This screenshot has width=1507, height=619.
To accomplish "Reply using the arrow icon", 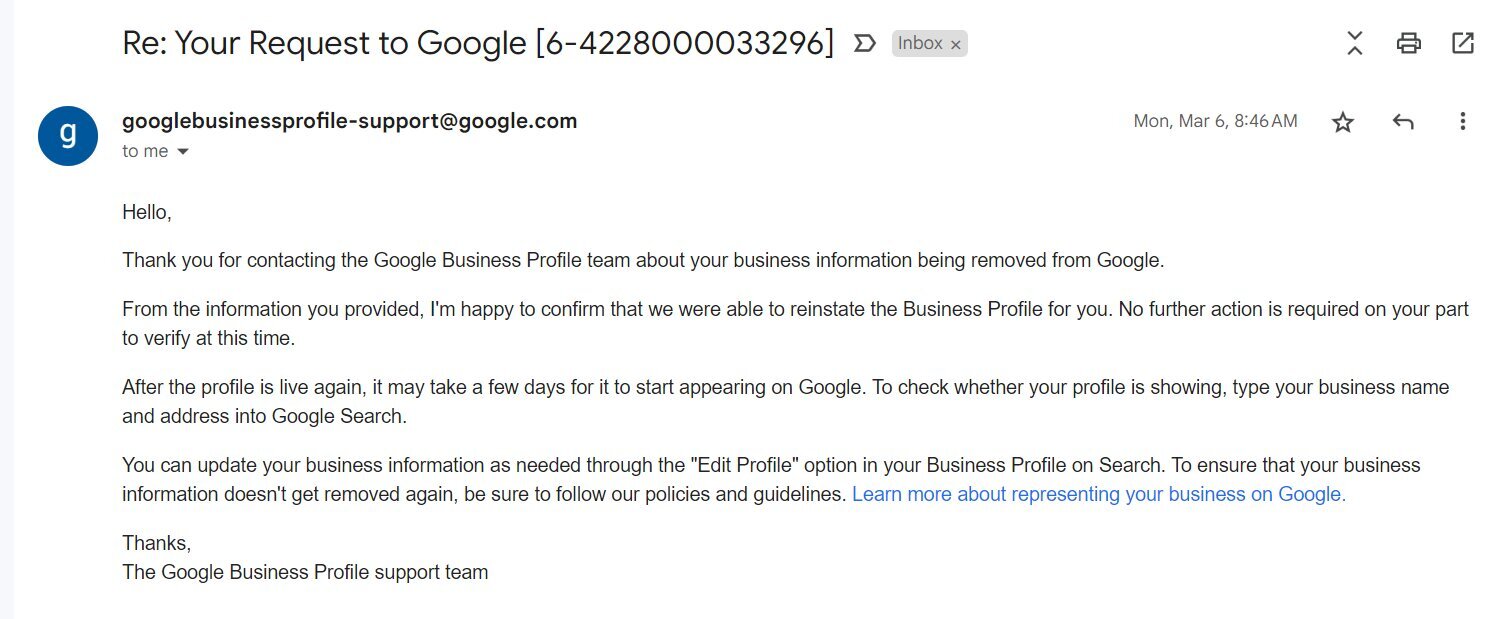I will 1403,122.
